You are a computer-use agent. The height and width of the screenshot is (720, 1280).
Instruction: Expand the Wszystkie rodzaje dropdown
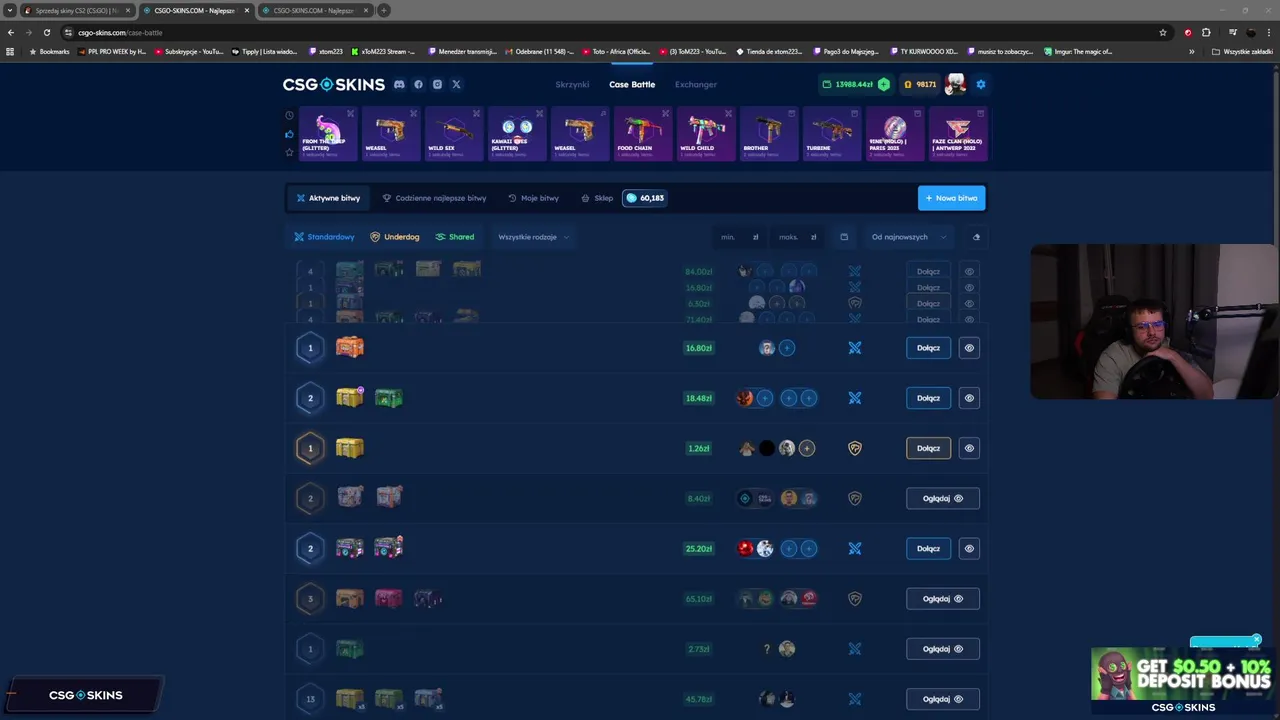(534, 237)
